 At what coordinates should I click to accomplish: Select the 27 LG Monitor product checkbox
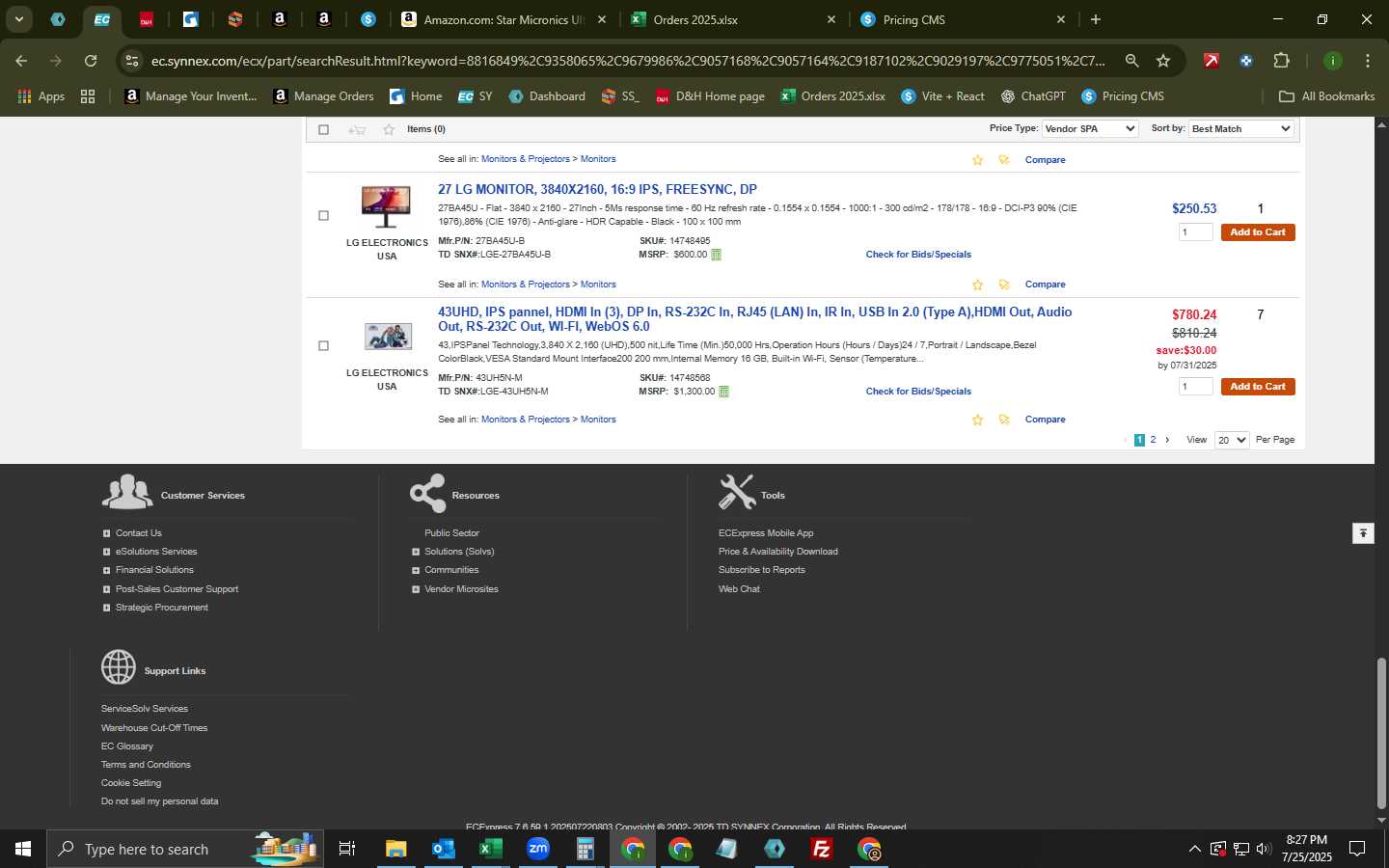[323, 215]
